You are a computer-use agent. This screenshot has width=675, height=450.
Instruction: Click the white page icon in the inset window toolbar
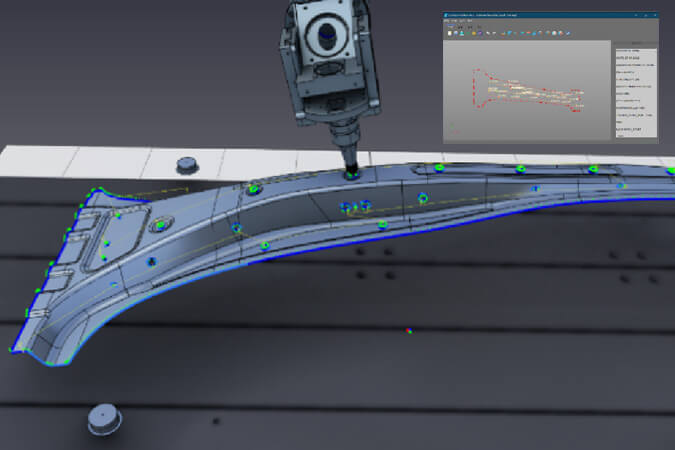450,33
